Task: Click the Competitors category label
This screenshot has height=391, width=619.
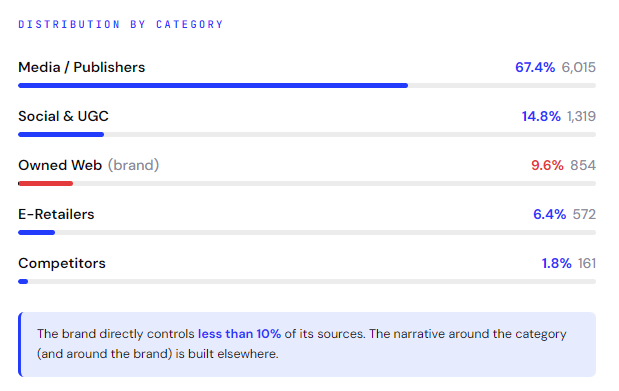Action: (x=62, y=263)
